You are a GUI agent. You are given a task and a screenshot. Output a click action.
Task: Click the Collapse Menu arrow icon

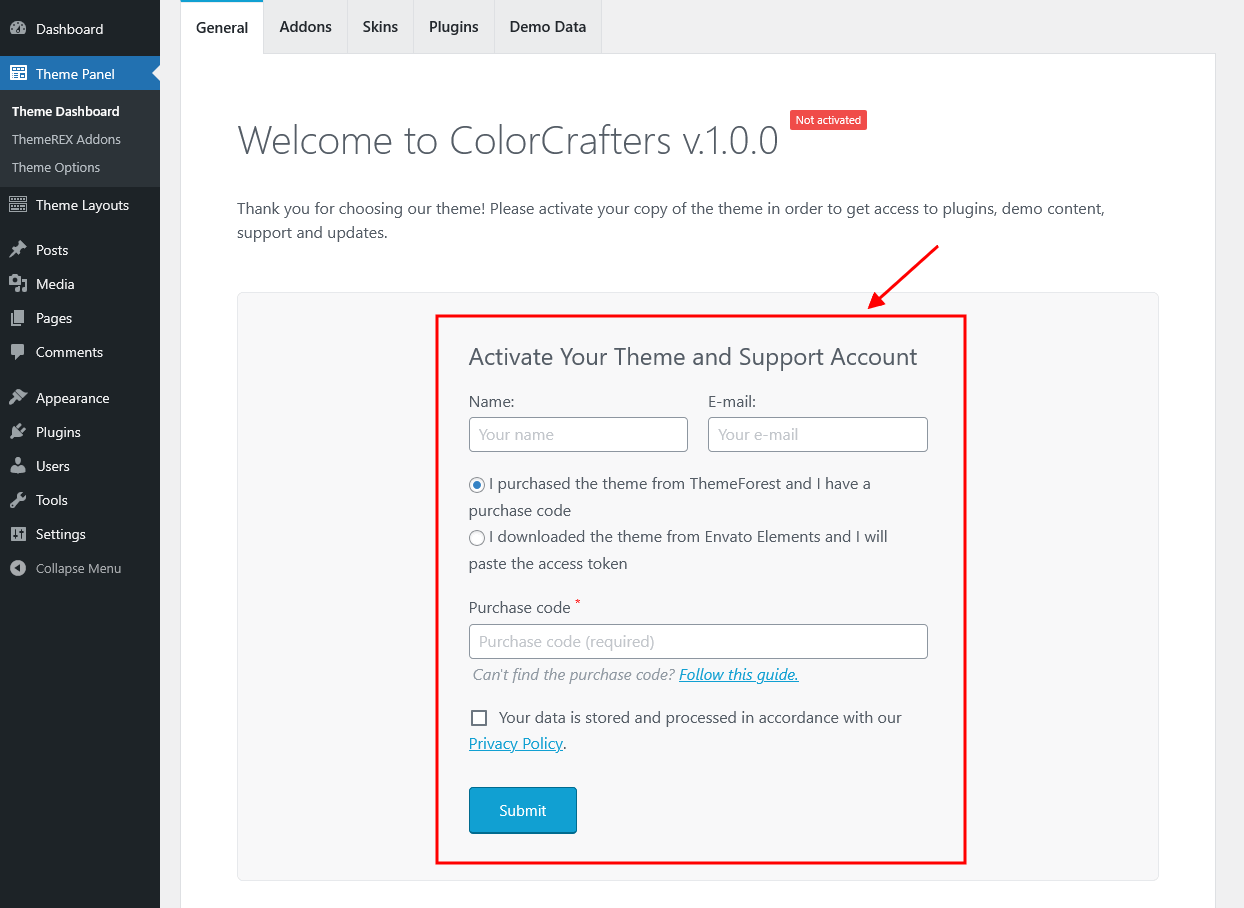pos(18,568)
